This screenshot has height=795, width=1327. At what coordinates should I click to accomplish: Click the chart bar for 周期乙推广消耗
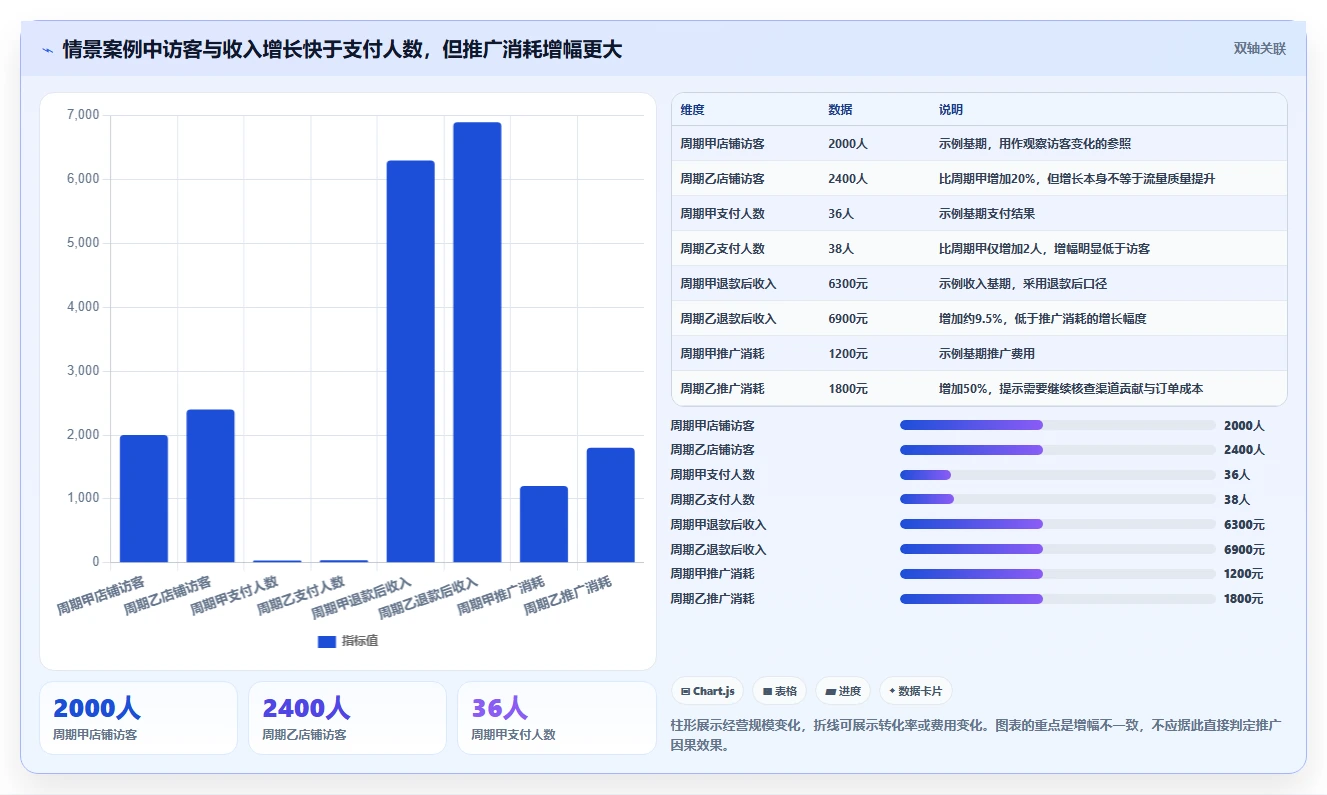click(610, 505)
